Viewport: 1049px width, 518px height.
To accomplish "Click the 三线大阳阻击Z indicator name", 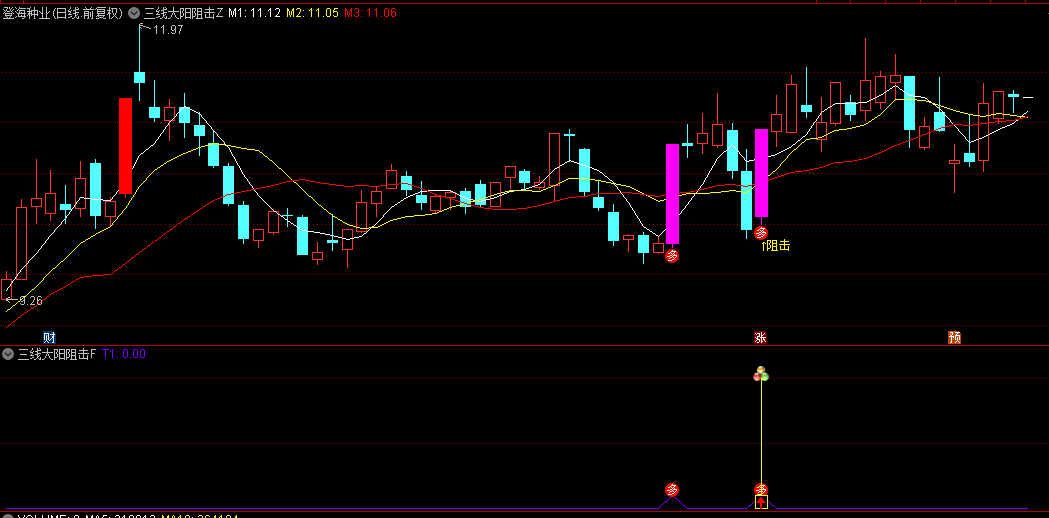I will [x=184, y=13].
